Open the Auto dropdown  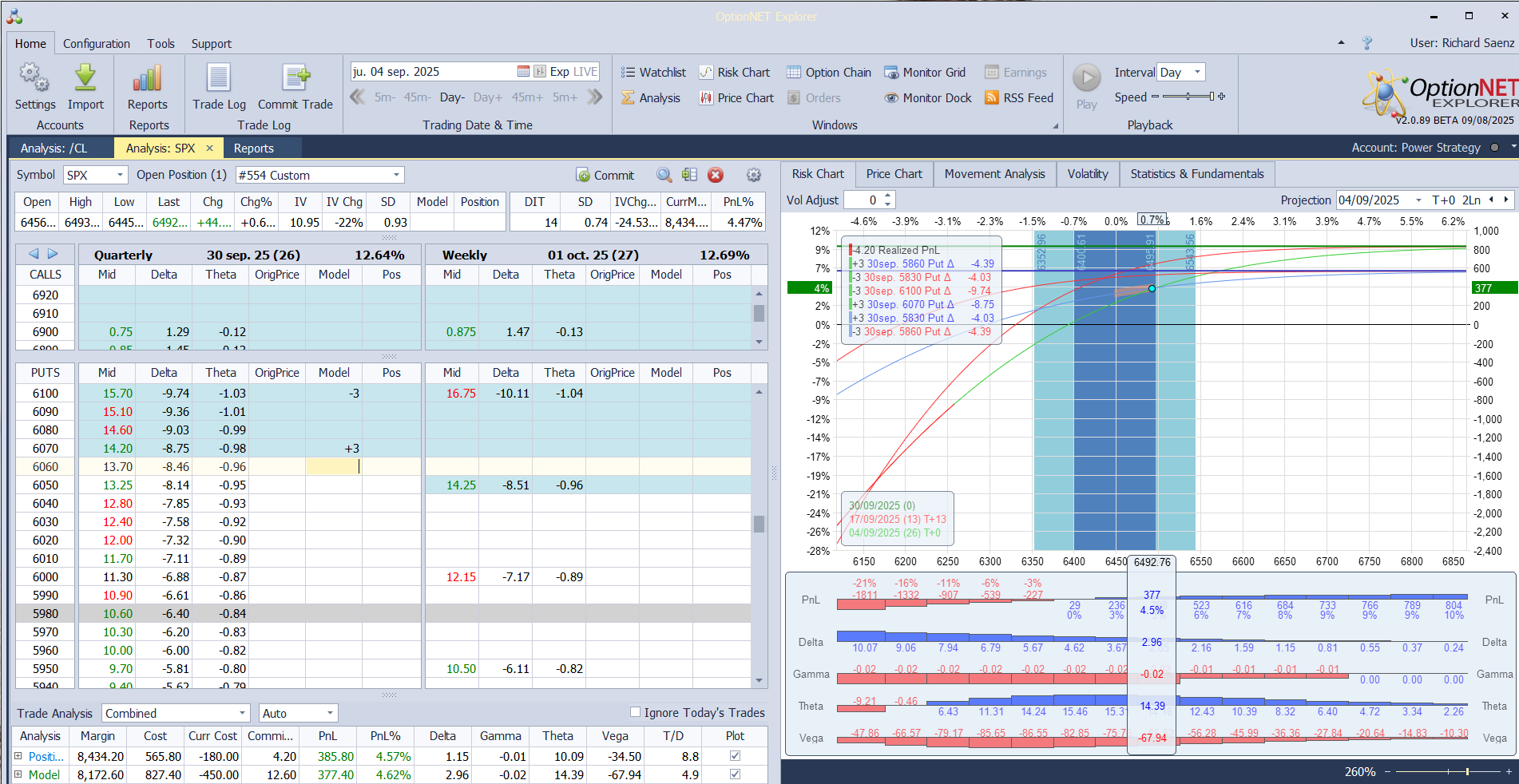pos(330,713)
